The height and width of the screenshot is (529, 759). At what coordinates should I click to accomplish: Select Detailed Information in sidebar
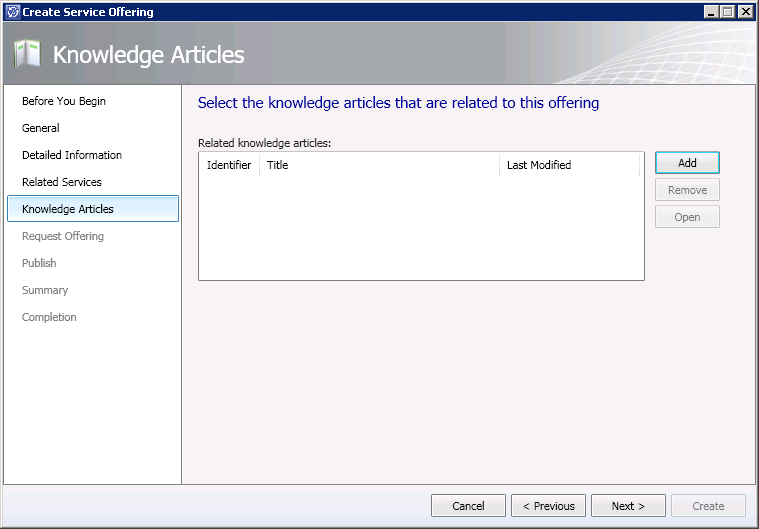point(72,155)
